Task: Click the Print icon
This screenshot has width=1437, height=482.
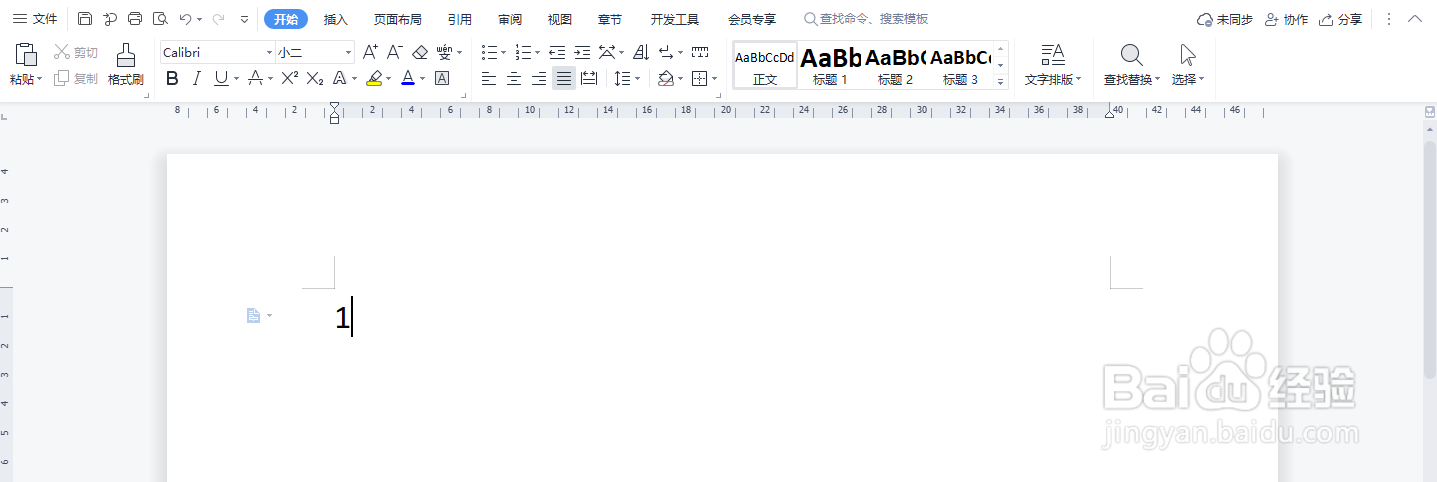Action: [135, 19]
